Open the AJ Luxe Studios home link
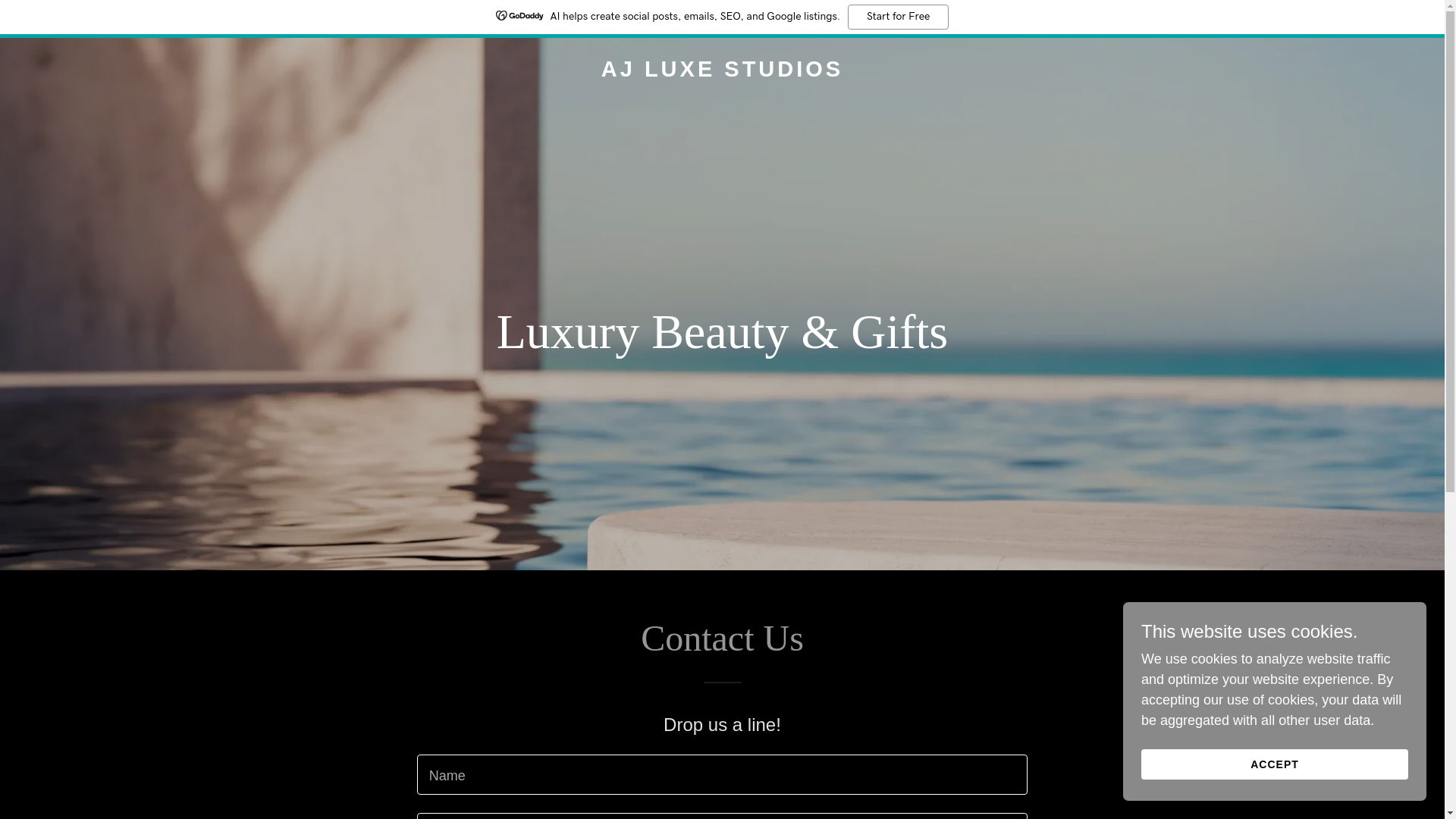 tap(722, 69)
